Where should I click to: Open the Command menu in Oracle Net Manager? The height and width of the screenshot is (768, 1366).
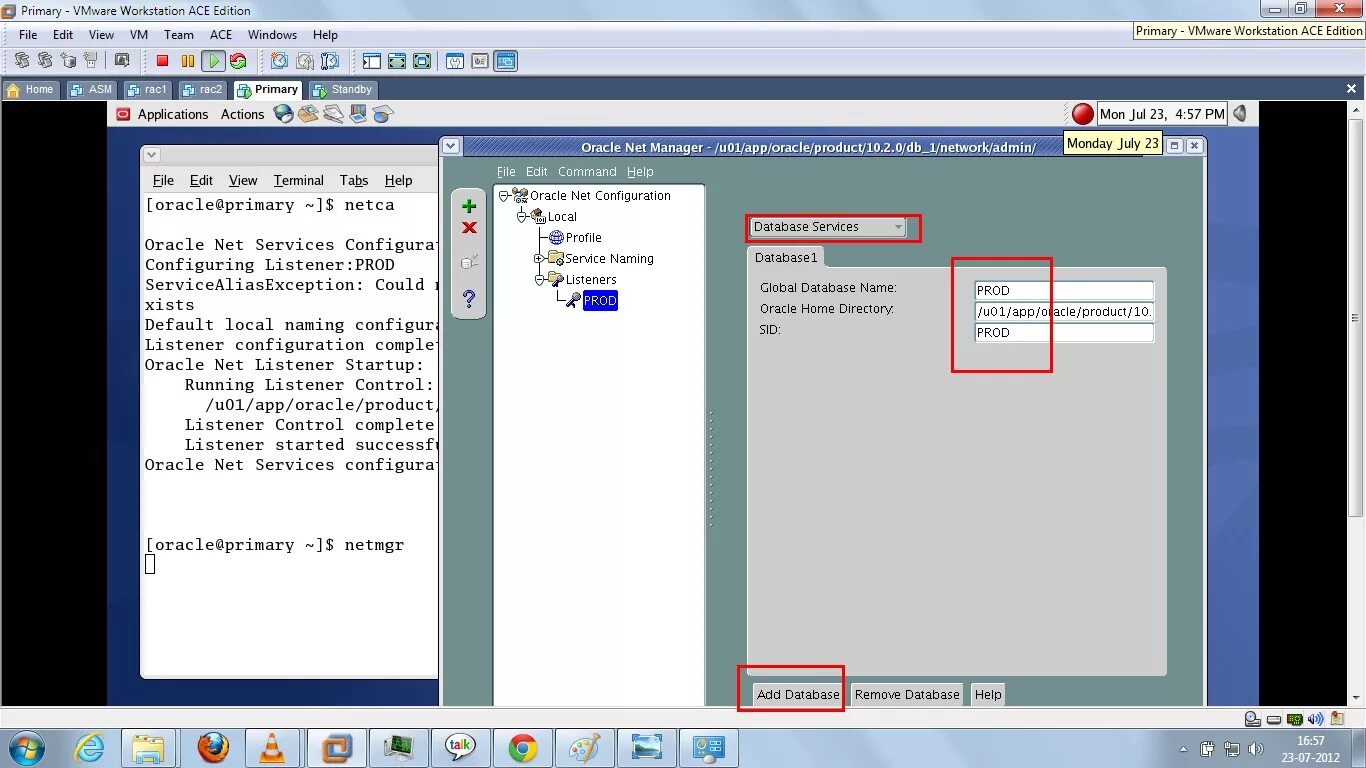pos(587,172)
